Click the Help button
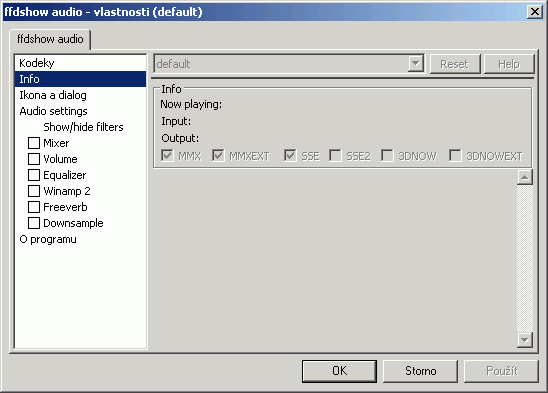The width and height of the screenshot is (548, 393). 509,64
